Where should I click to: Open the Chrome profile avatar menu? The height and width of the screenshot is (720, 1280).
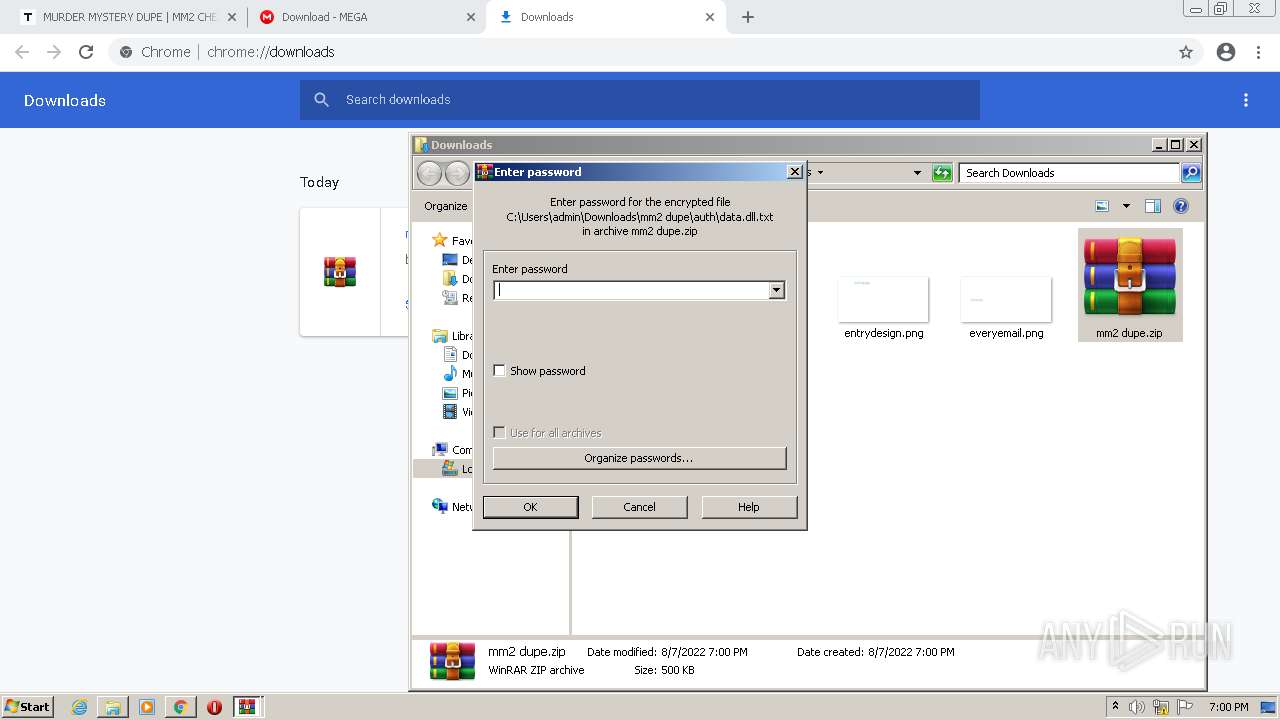click(1226, 52)
